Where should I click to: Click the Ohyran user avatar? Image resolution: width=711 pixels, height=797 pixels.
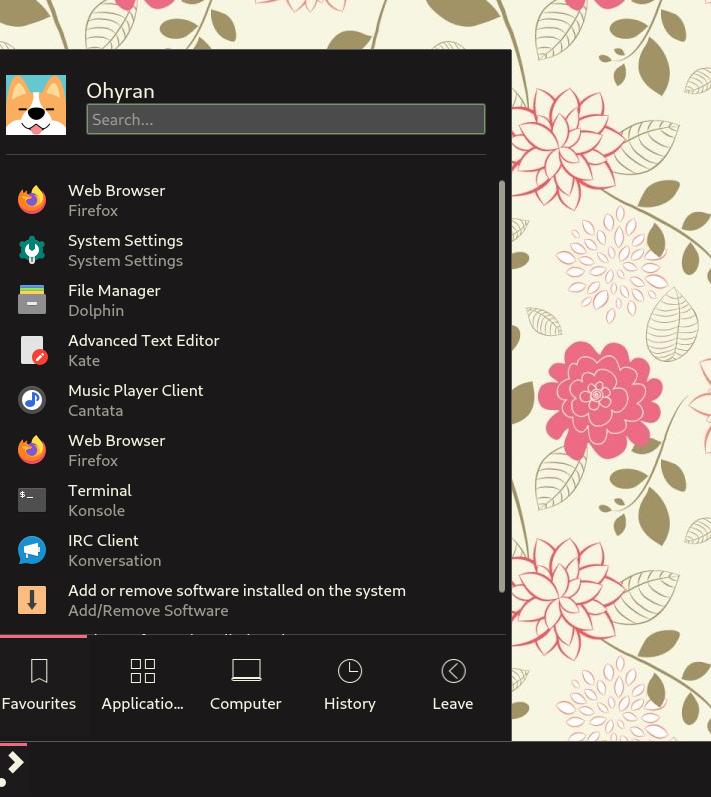pyautogui.click(x=36, y=105)
